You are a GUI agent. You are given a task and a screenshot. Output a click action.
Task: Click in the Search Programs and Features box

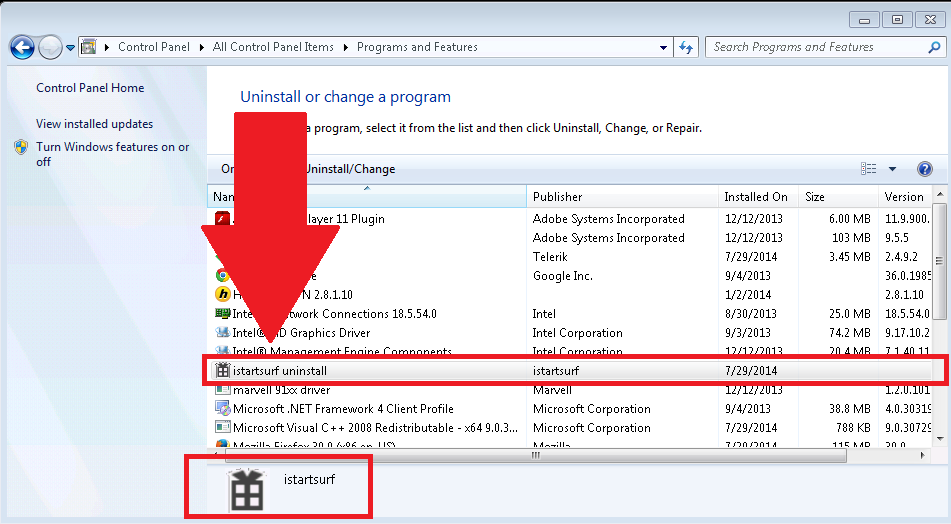[x=816, y=47]
